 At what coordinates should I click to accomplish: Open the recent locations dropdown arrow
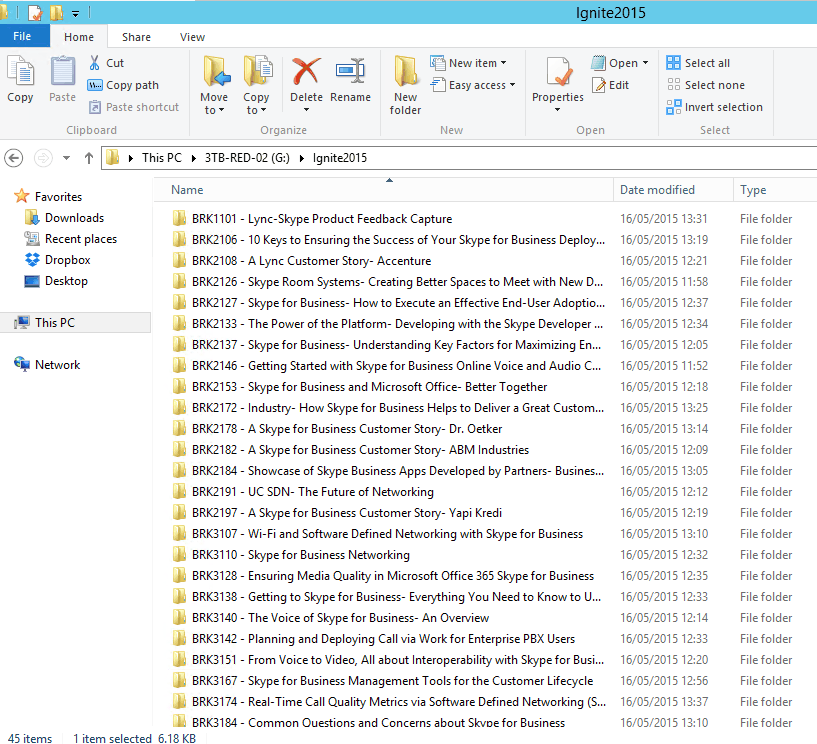[x=66, y=158]
